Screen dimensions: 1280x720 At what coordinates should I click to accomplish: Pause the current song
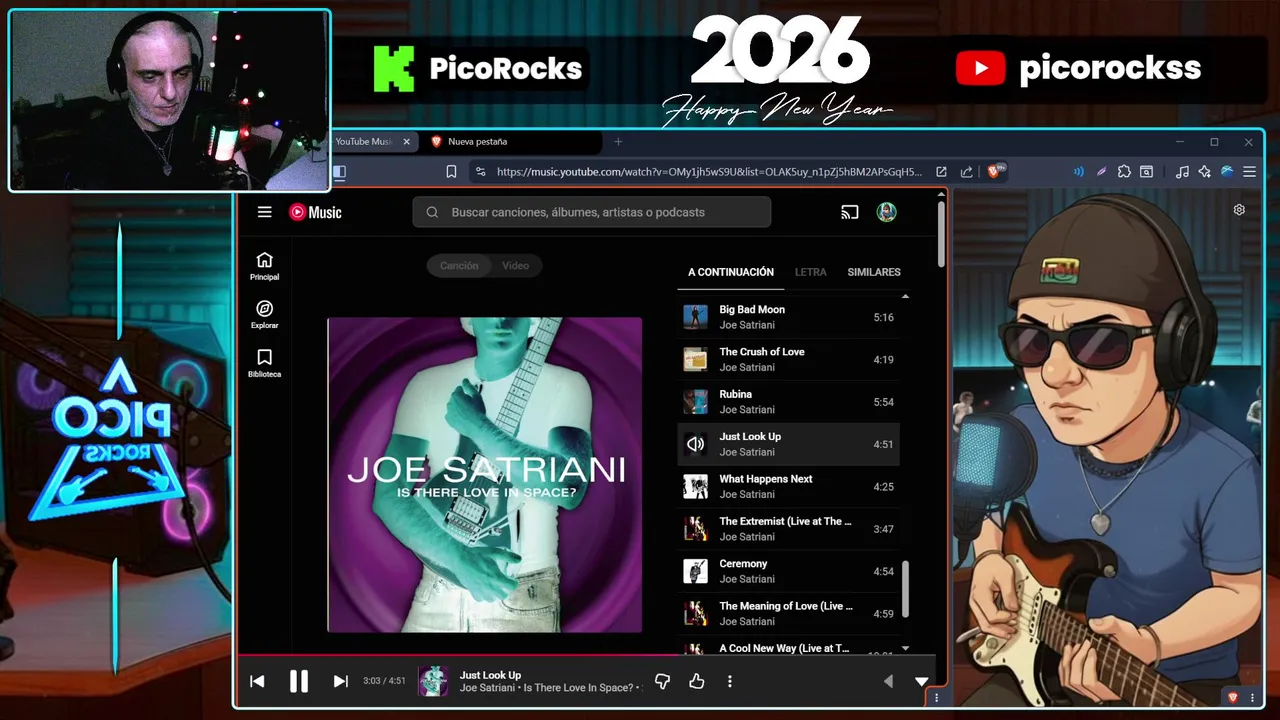pyautogui.click(x=299, y=681)
